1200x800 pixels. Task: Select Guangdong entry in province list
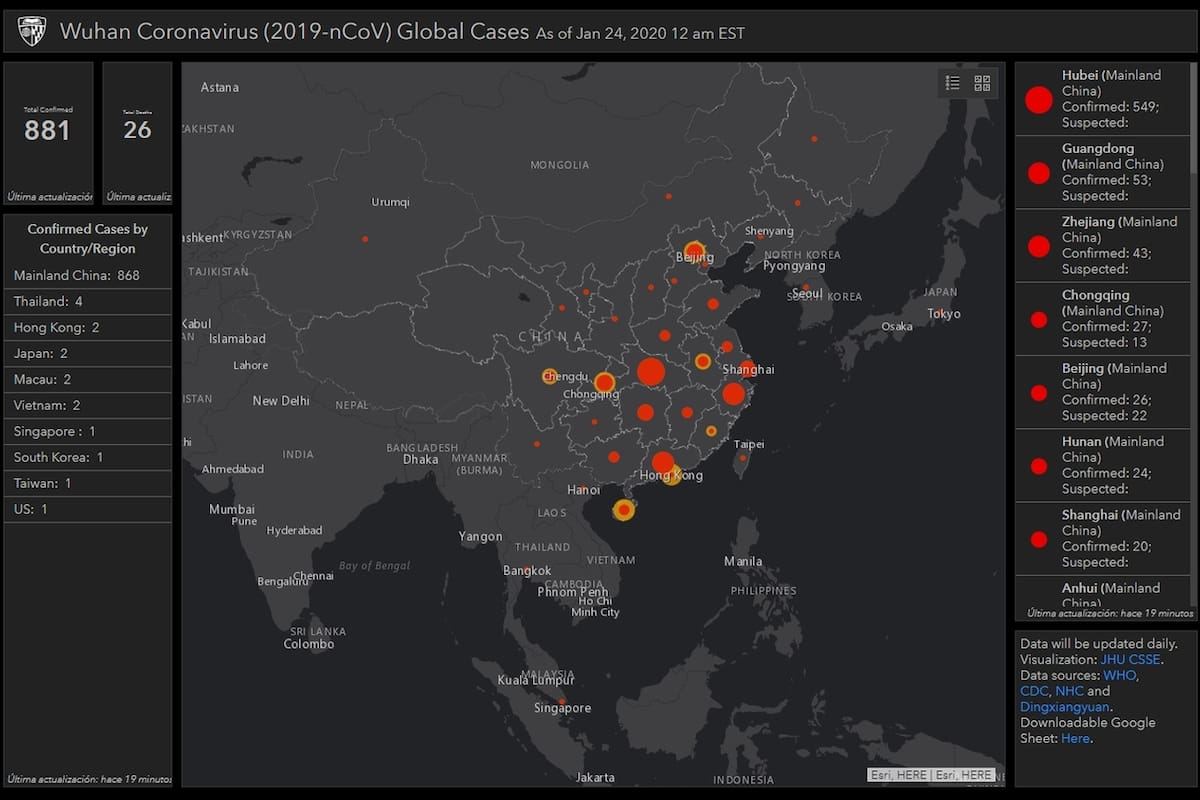(1104, 172)
